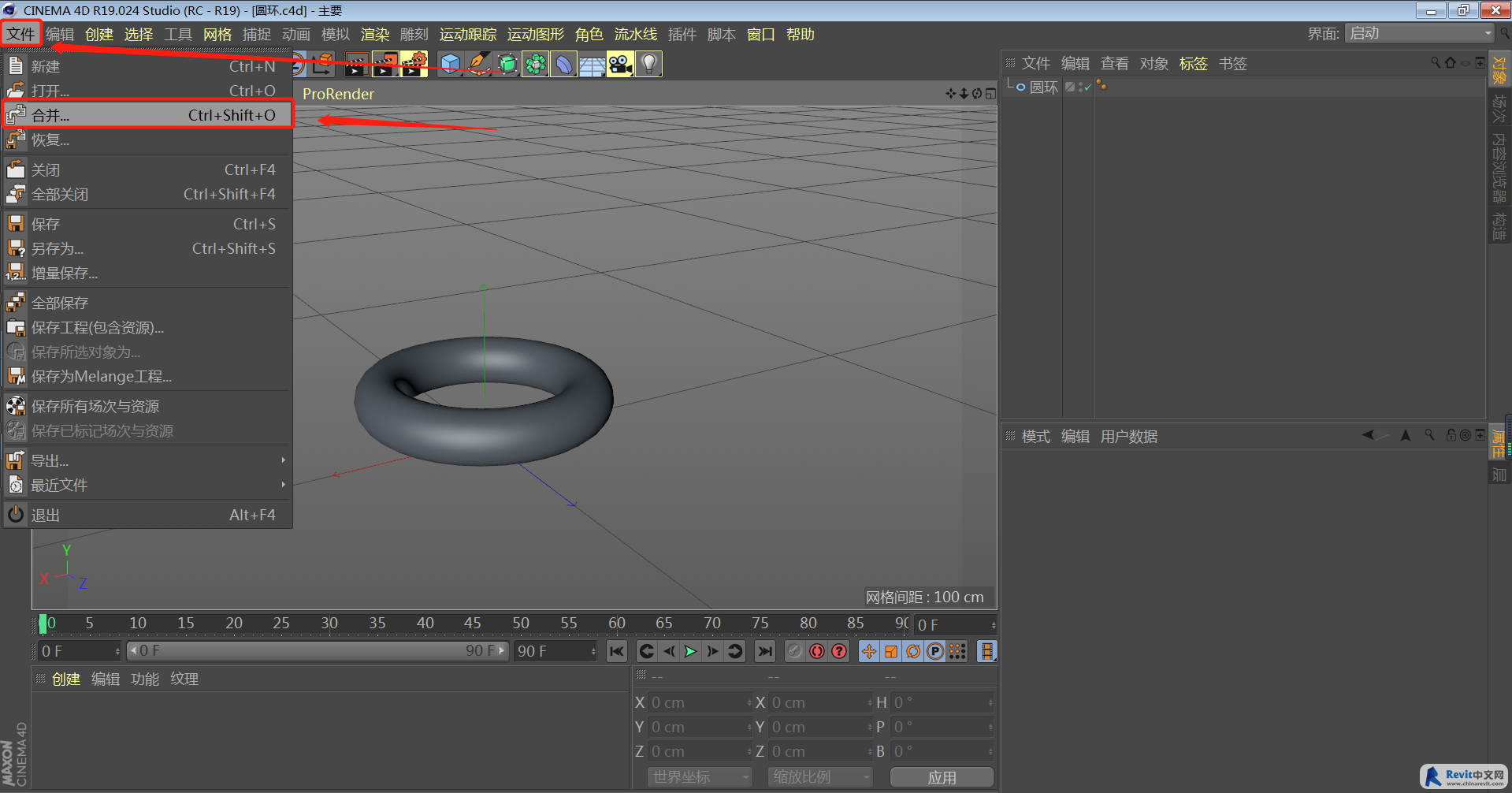Toggle Autokeying red circle button
1512x793 pixels.
pos(817,651)
